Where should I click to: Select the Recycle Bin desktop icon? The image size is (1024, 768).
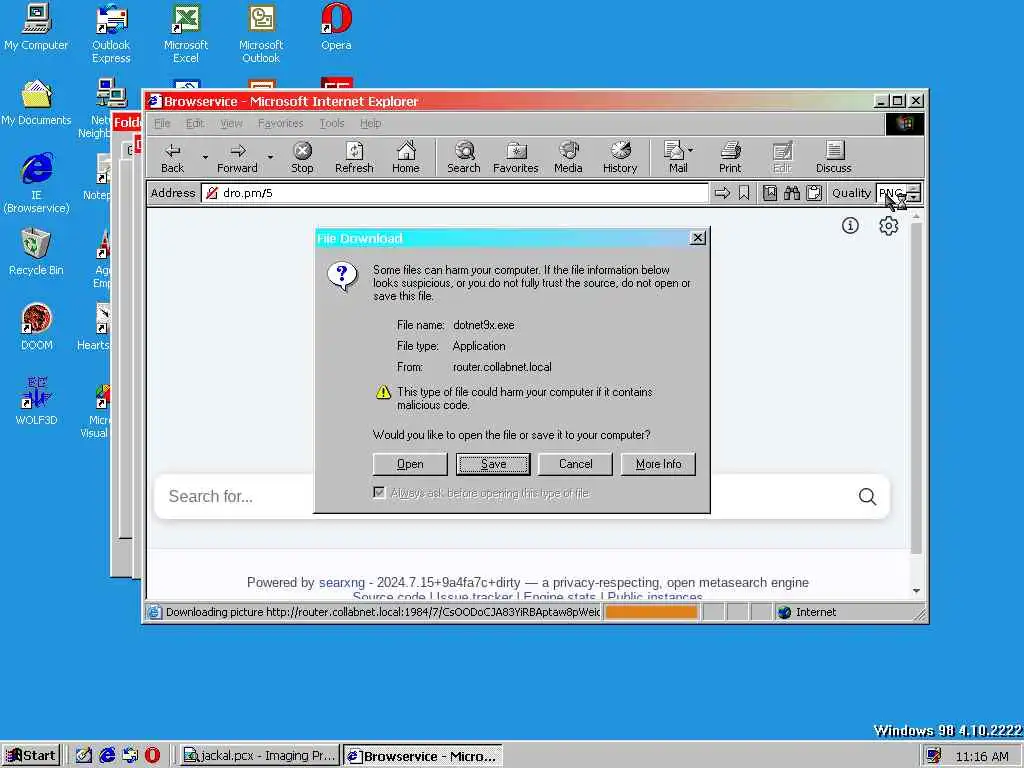coord(37,251)
